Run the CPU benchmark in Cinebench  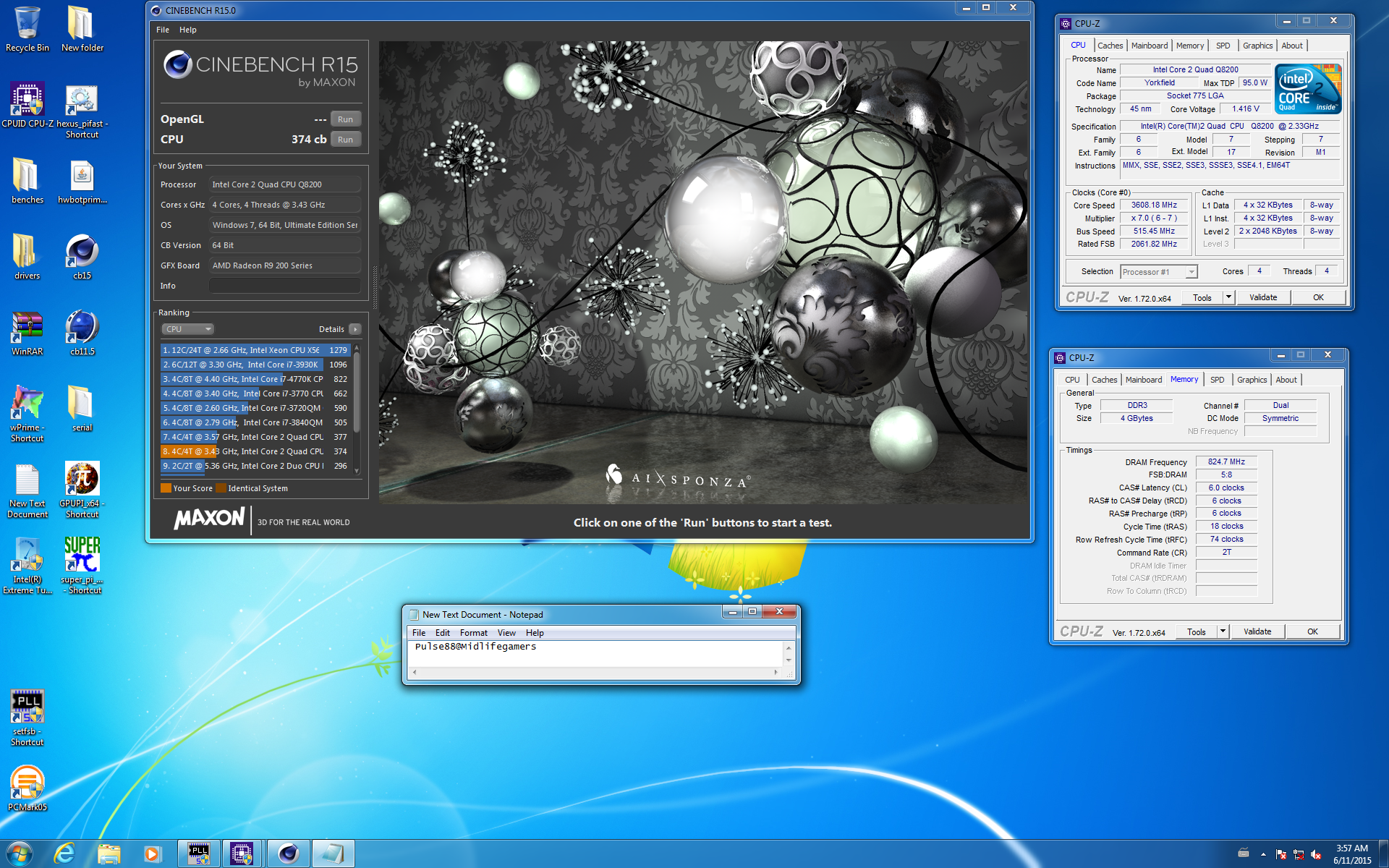(x=345, y=140)
